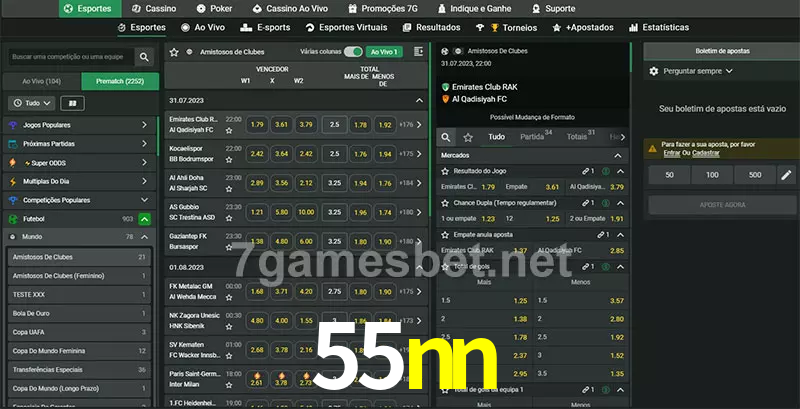Switch layout with the grid view icon

72,102
